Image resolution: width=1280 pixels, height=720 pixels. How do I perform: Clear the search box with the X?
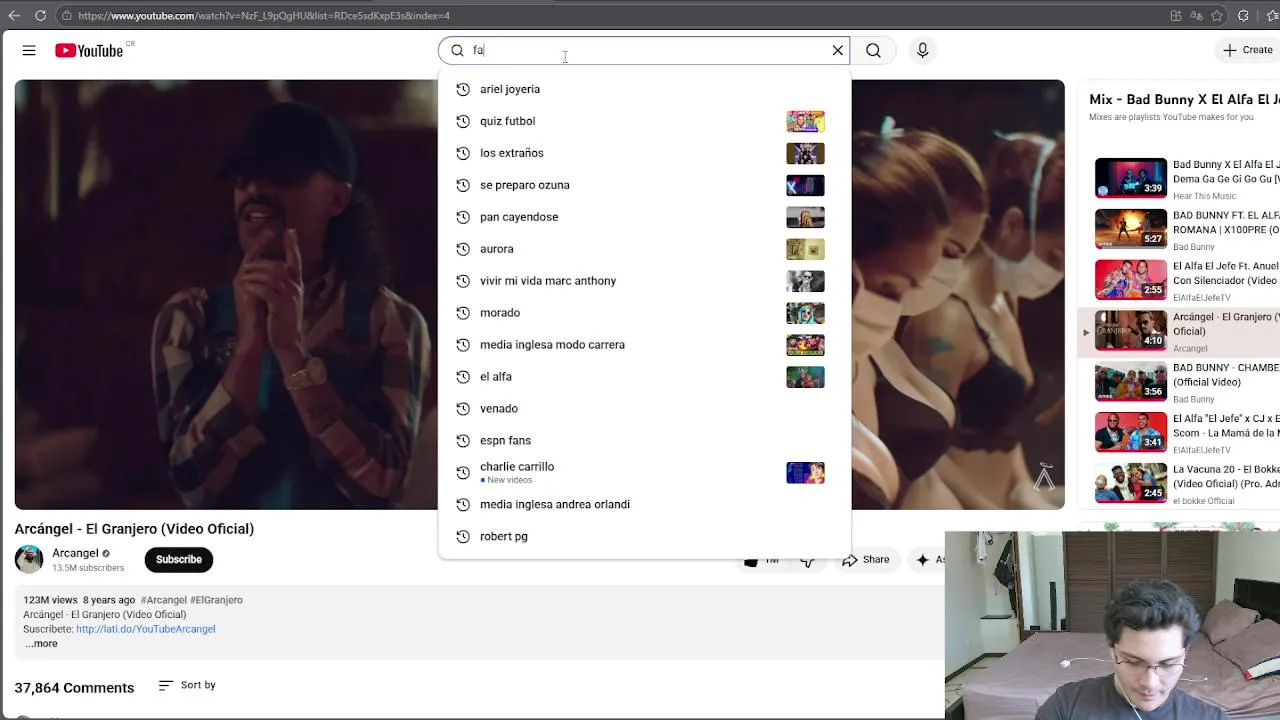pyautogui.click(x=838, y=50)
